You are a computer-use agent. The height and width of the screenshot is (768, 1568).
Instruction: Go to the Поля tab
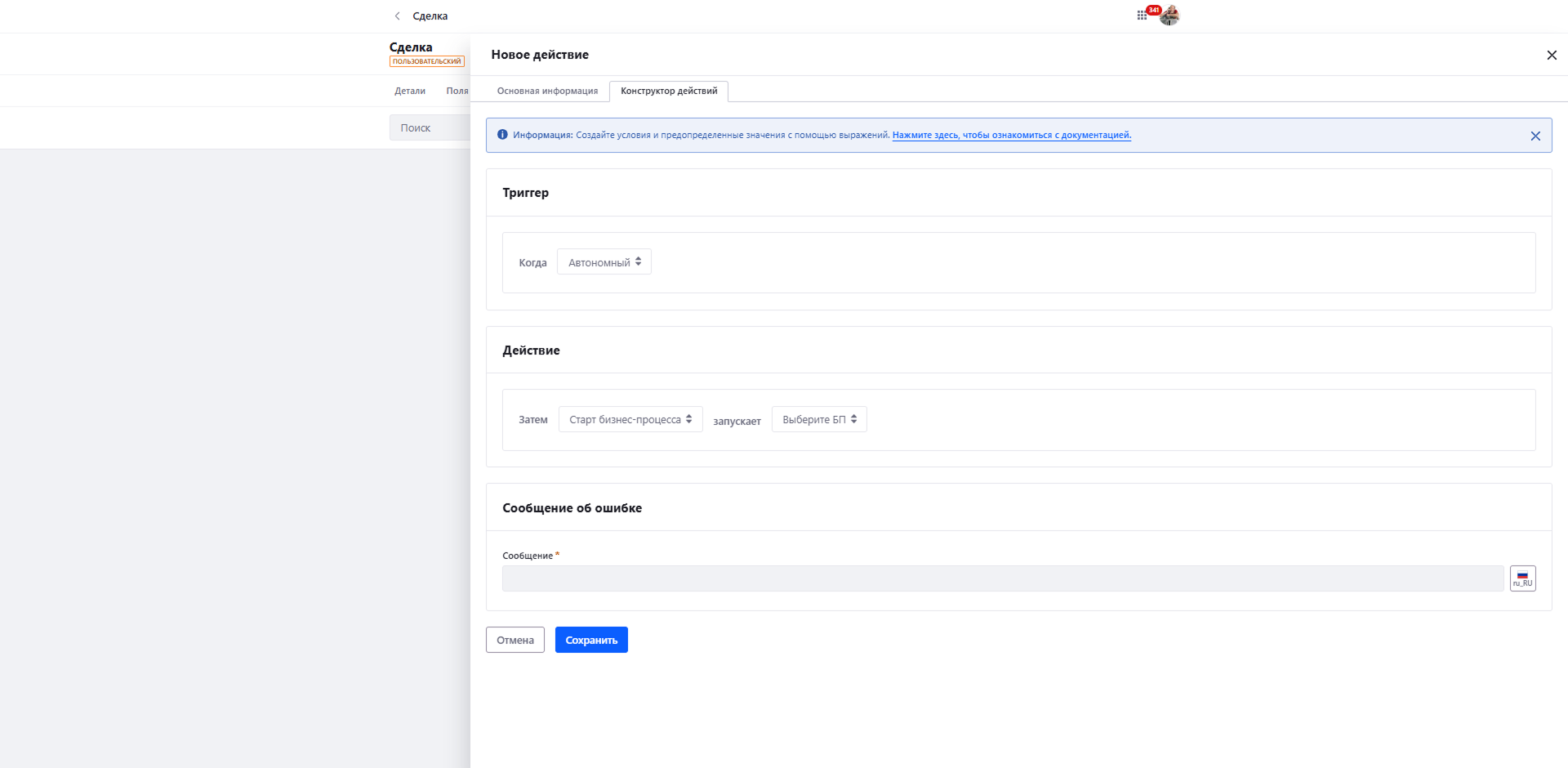pos(457,91)
